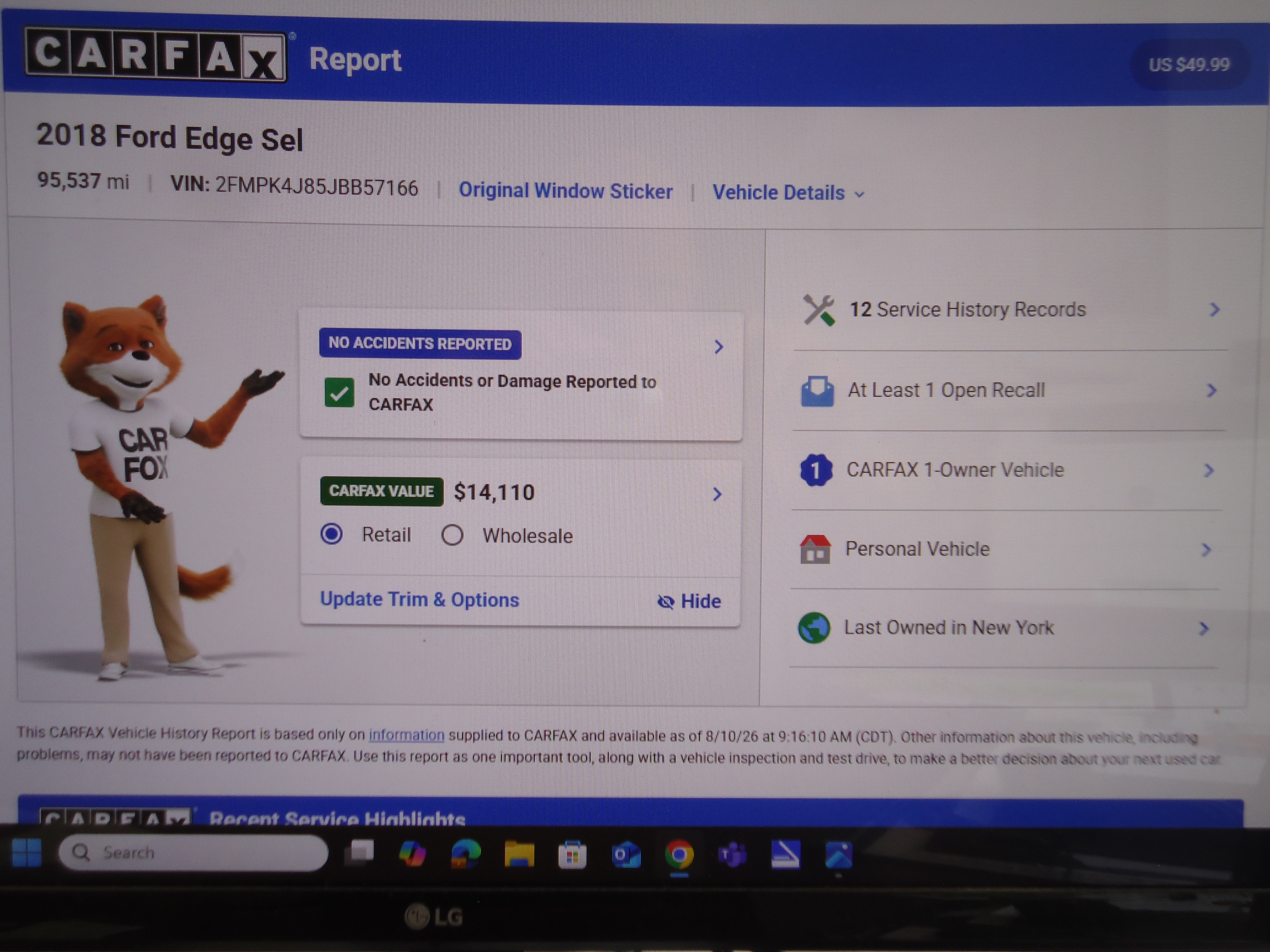Click Update Trim & Options link
The image size is (1270, 952).
click(x=420, y=600)
